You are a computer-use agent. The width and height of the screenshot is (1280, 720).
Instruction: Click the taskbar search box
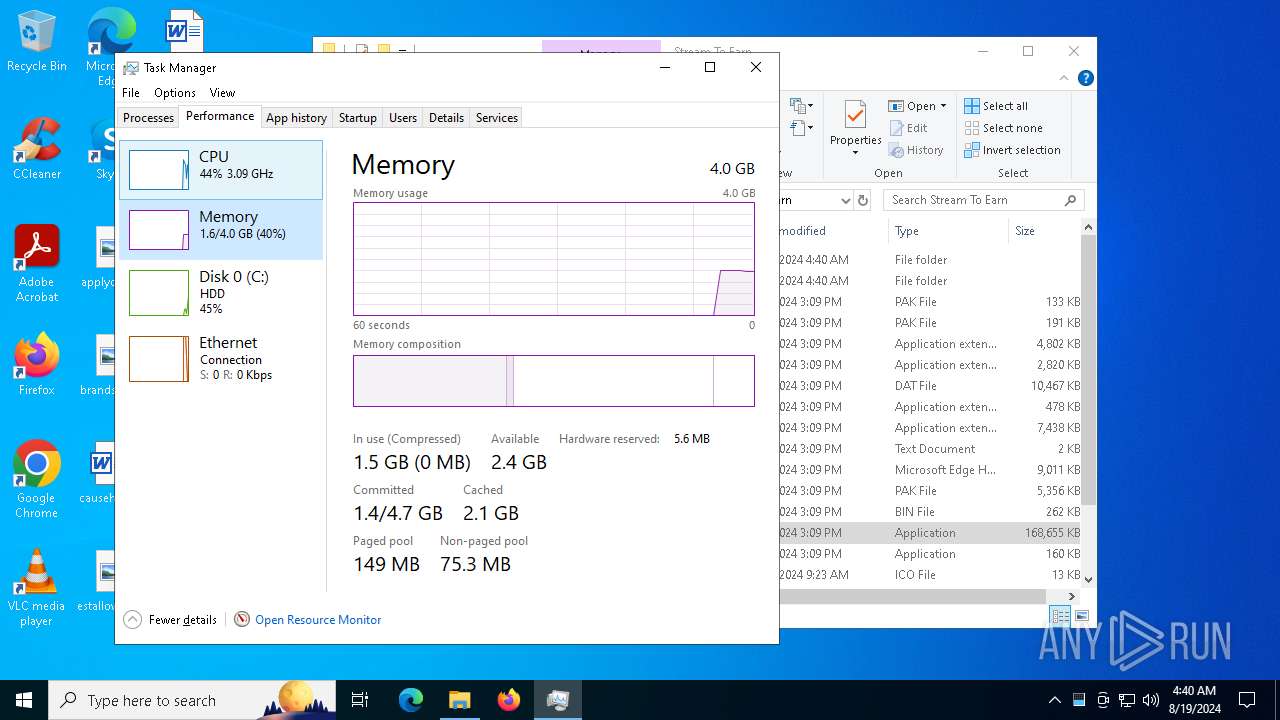point(192,700)
